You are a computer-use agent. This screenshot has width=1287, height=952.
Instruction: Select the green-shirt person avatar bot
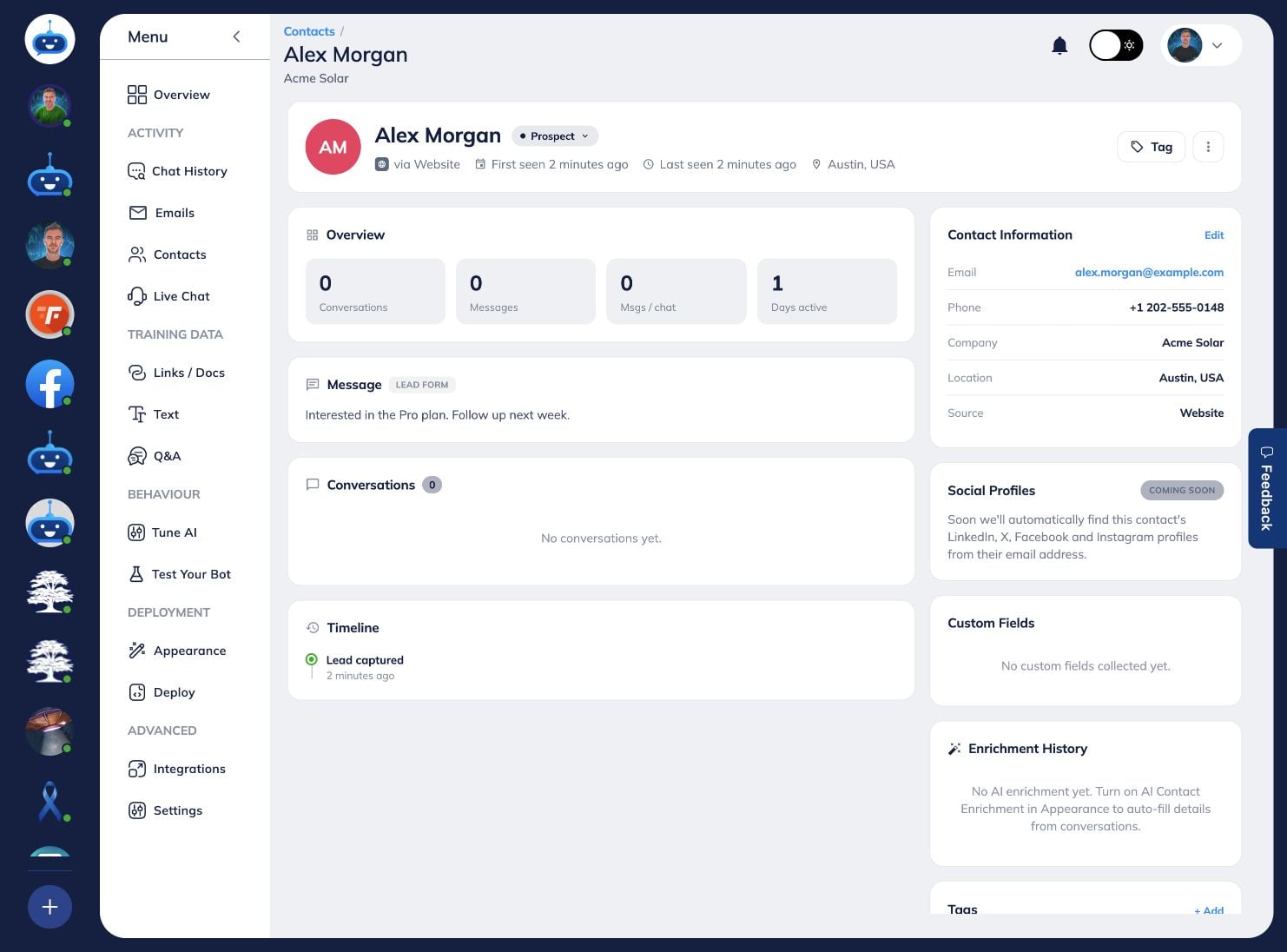coord(49,106)
